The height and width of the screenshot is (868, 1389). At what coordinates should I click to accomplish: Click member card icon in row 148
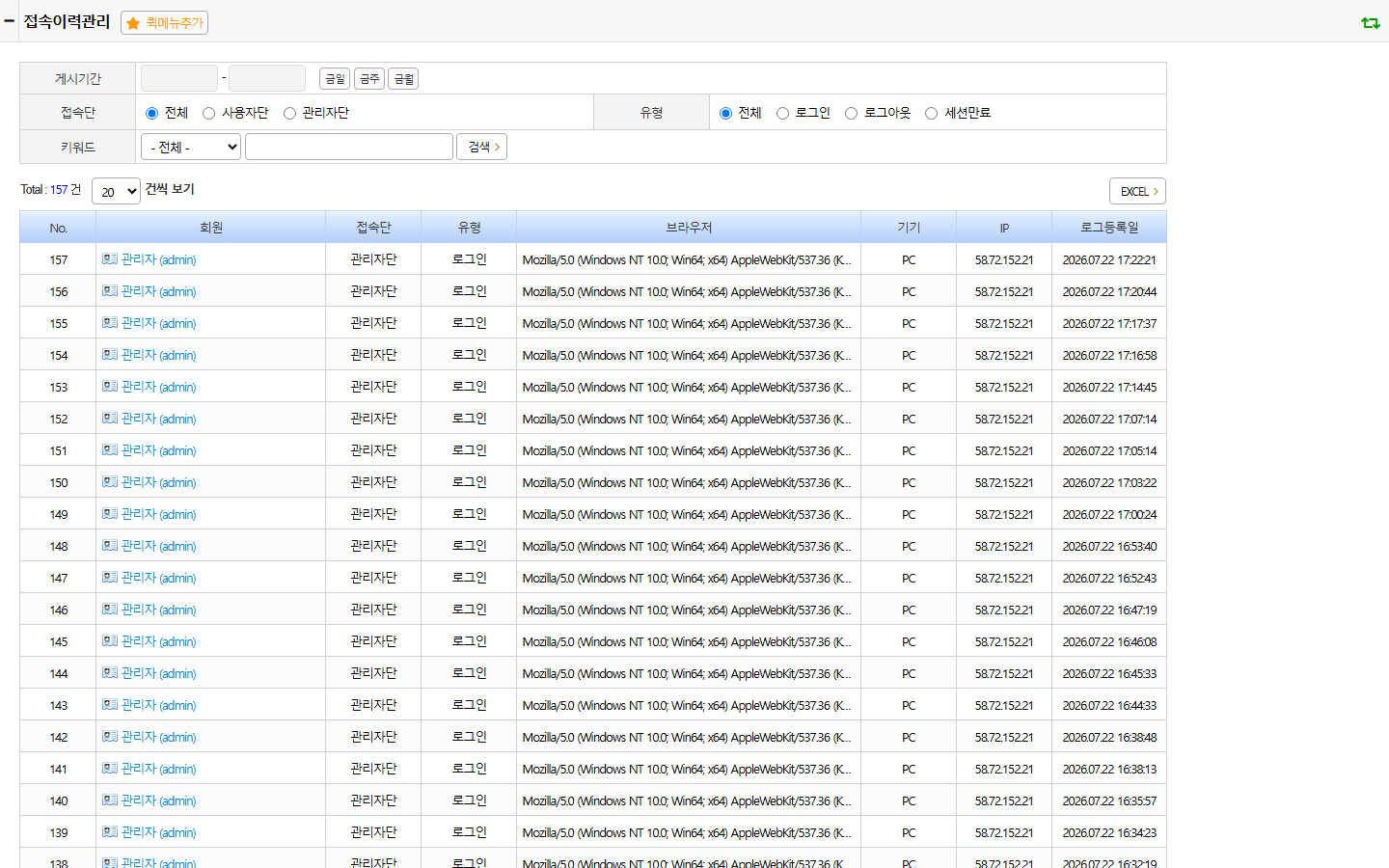click(110, 545)
